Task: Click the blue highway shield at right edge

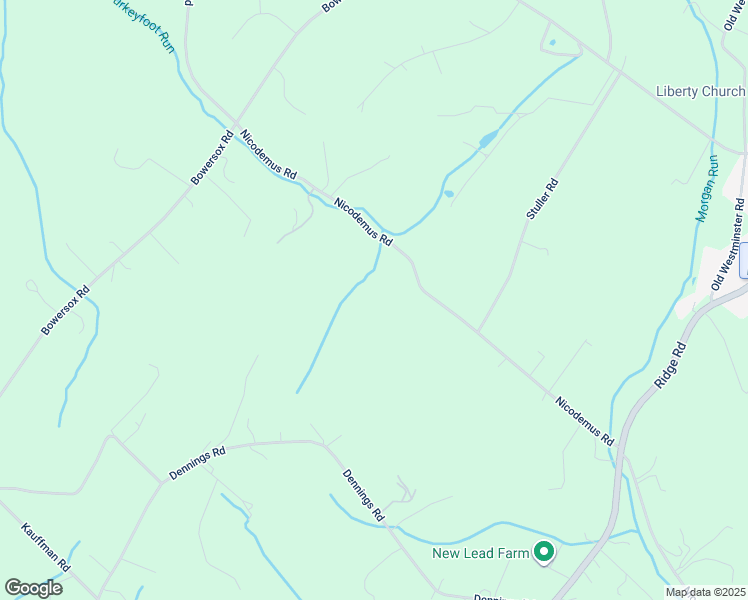Action: pyautogui.click(x=744, y=260)
